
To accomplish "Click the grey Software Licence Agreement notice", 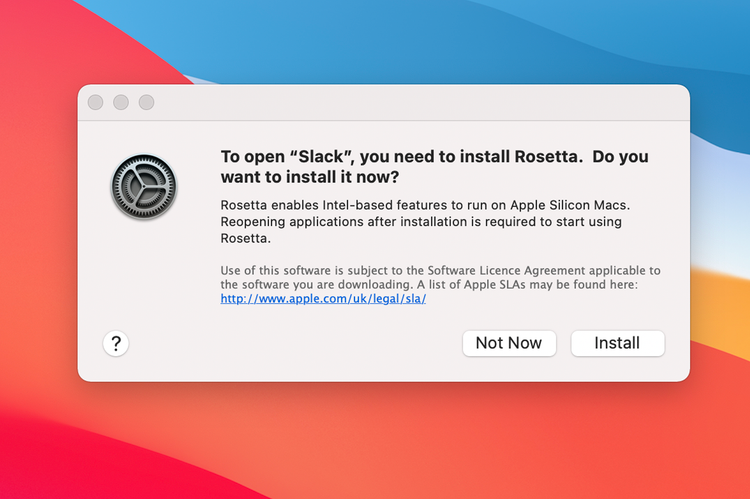I will tap(440, 277).
